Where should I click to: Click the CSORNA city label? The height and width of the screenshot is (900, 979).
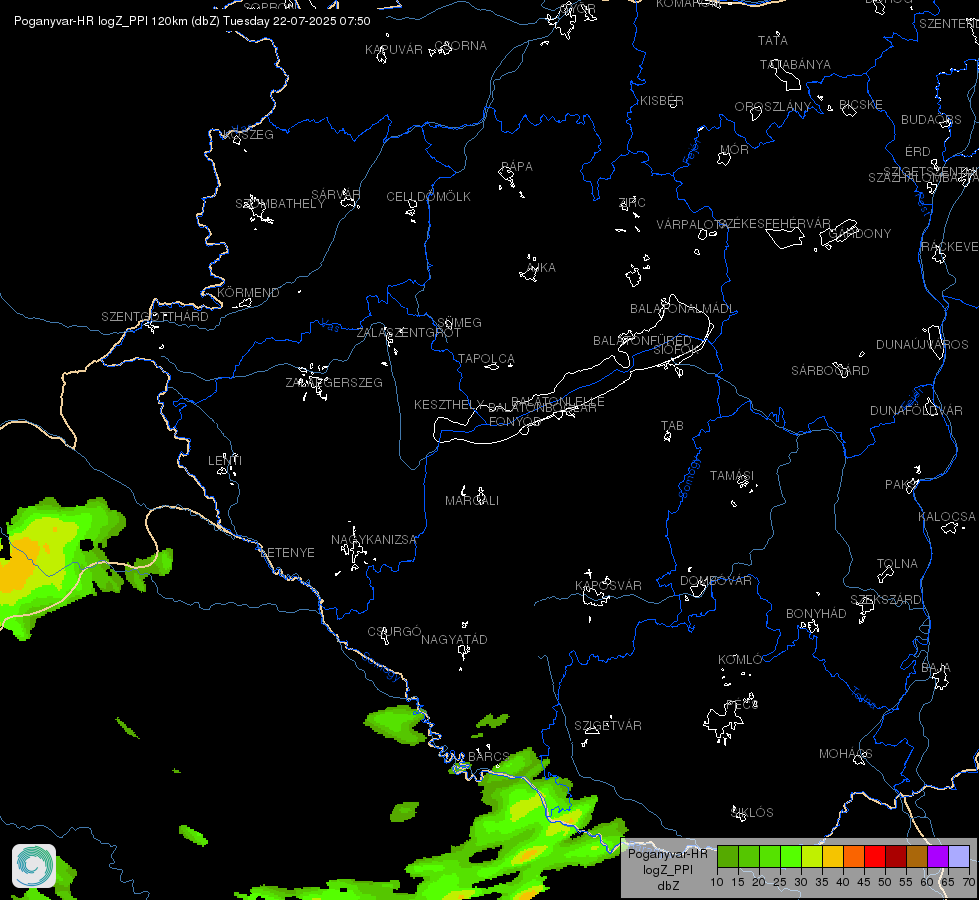coord(460,46)
